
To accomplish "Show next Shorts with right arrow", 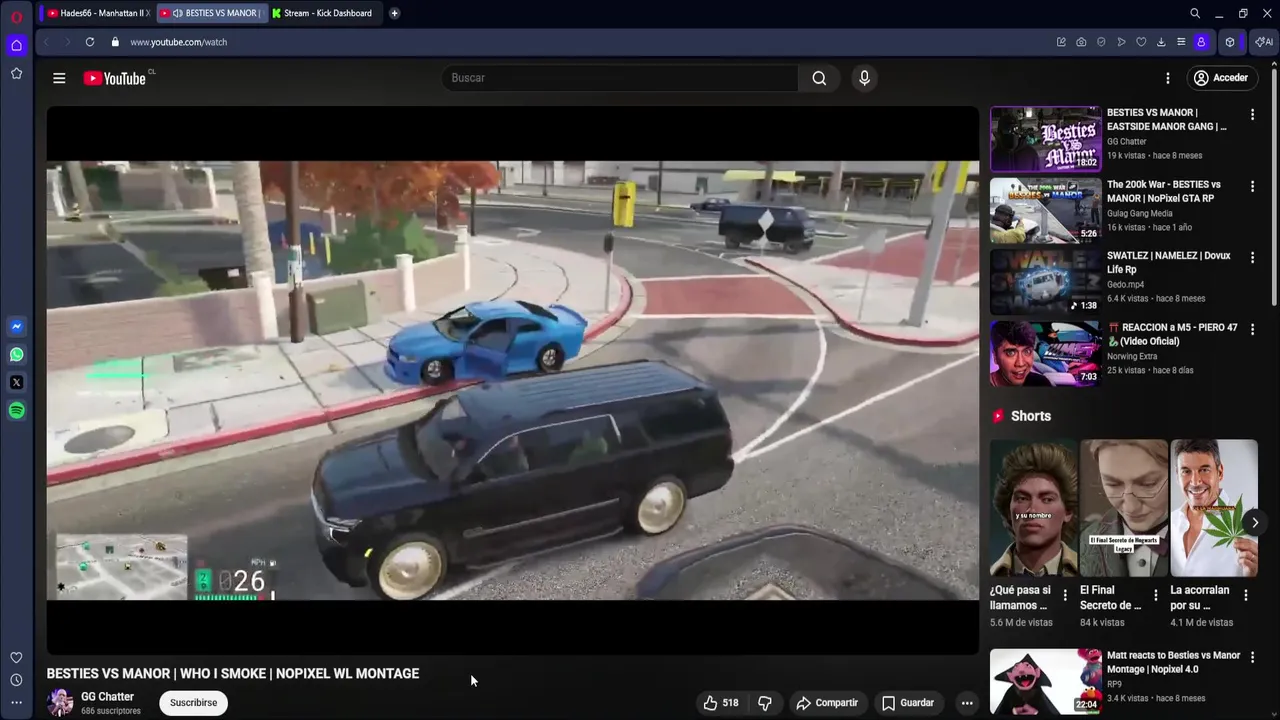I will 1255,522.
